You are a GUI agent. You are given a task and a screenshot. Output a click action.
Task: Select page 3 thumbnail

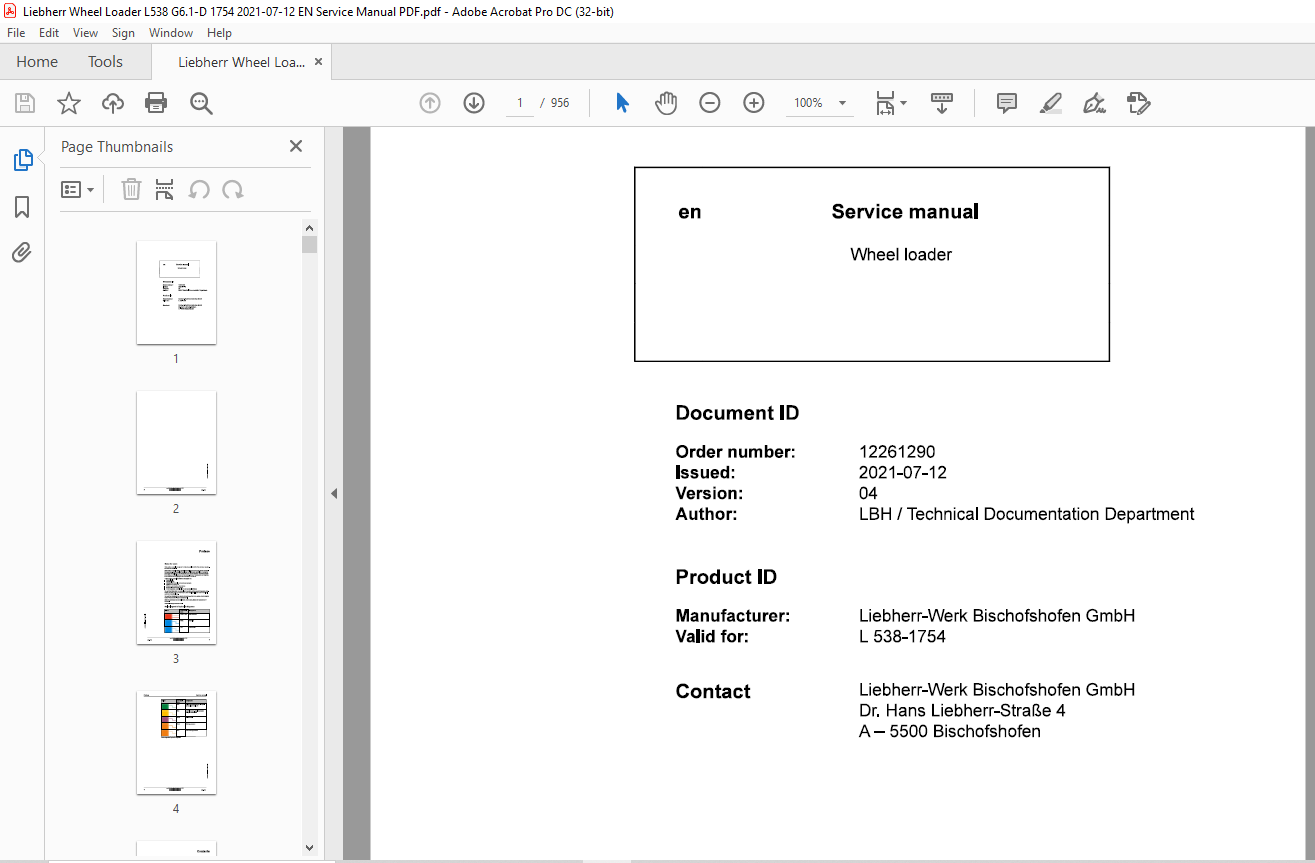click(x=176, y=593)
